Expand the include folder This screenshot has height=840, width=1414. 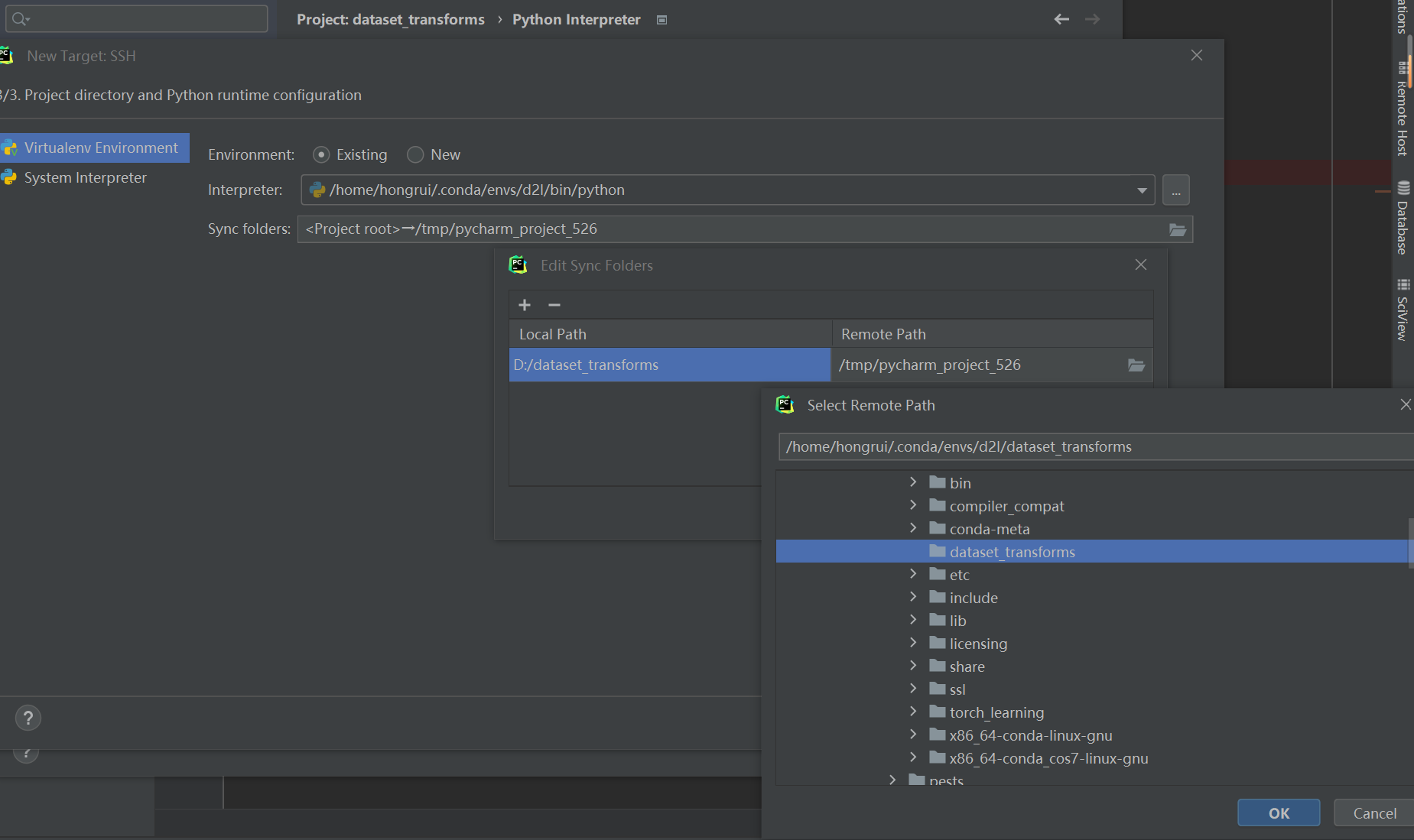pyautogui.click(x=913, y=597)
